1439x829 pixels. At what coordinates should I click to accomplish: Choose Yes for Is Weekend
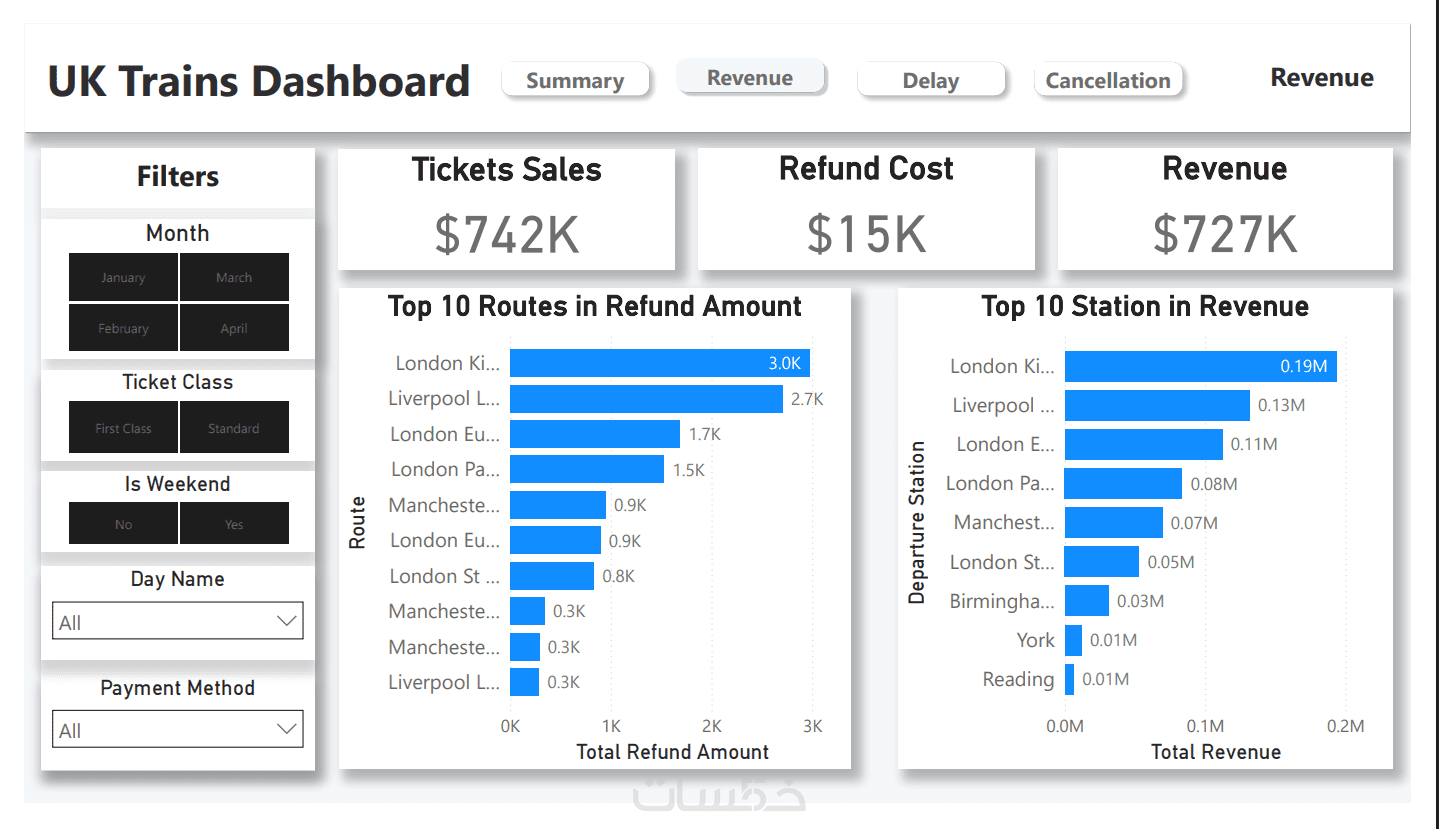tap(234, 523)
